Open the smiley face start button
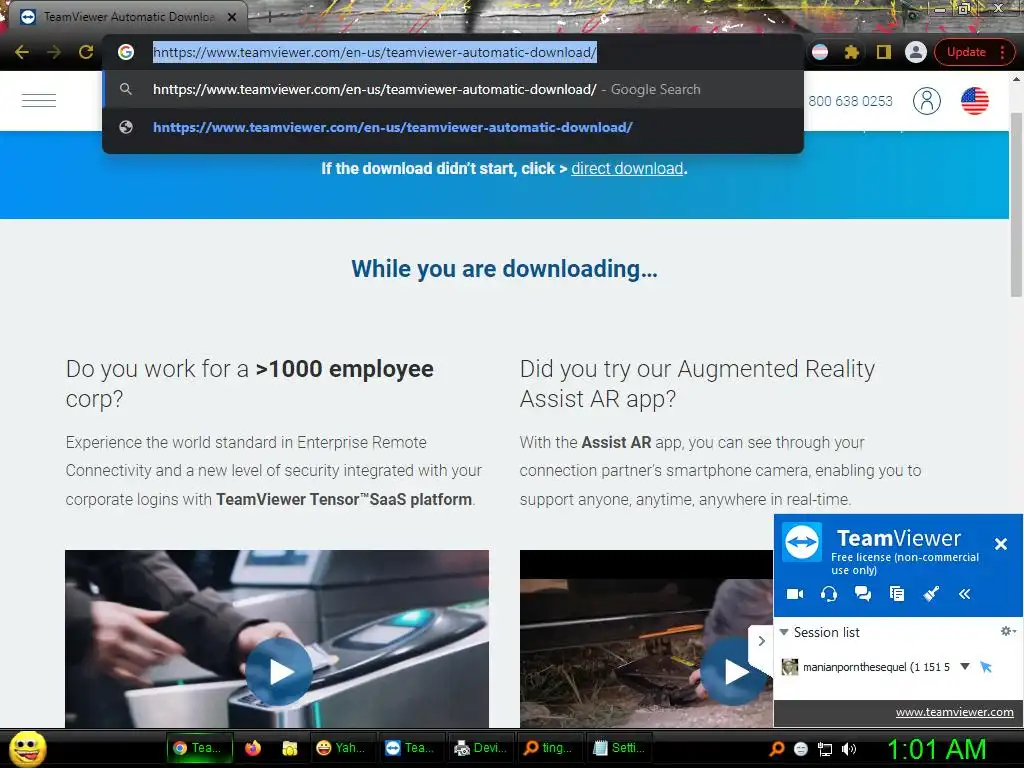Screen dimensions: 1024x768 [x=27, y=748]
